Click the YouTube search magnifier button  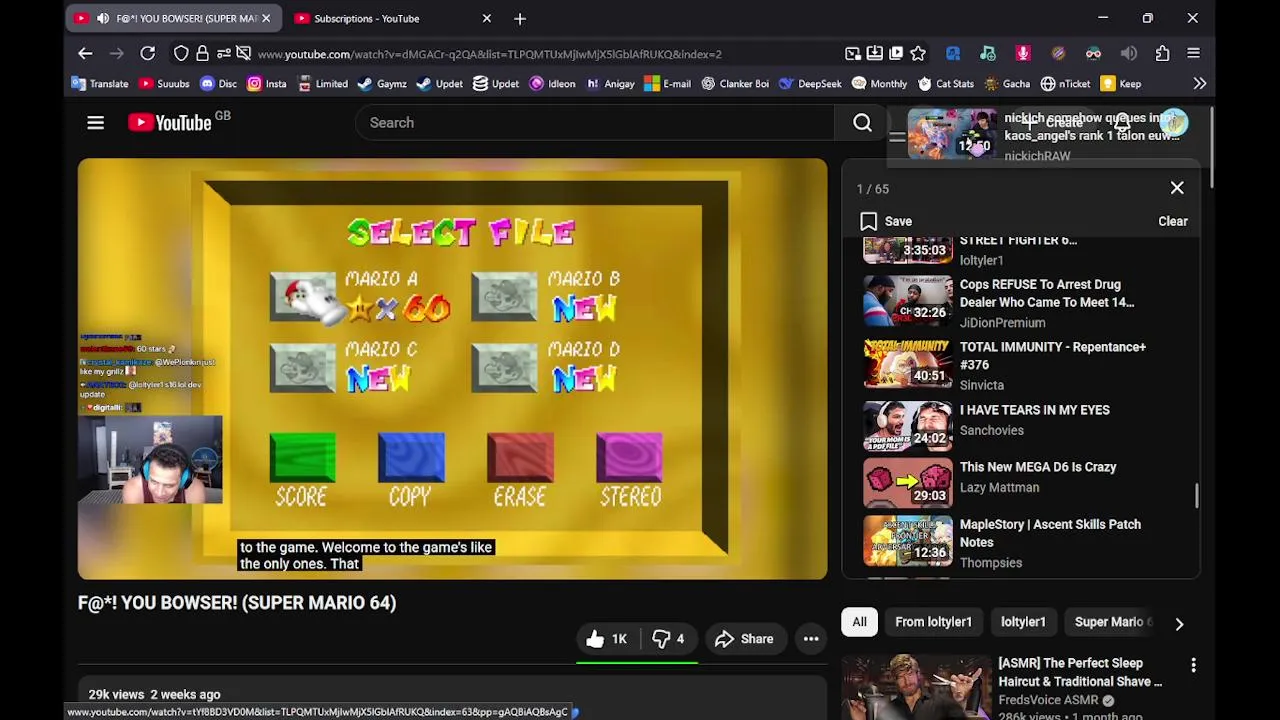pos(862,122)
